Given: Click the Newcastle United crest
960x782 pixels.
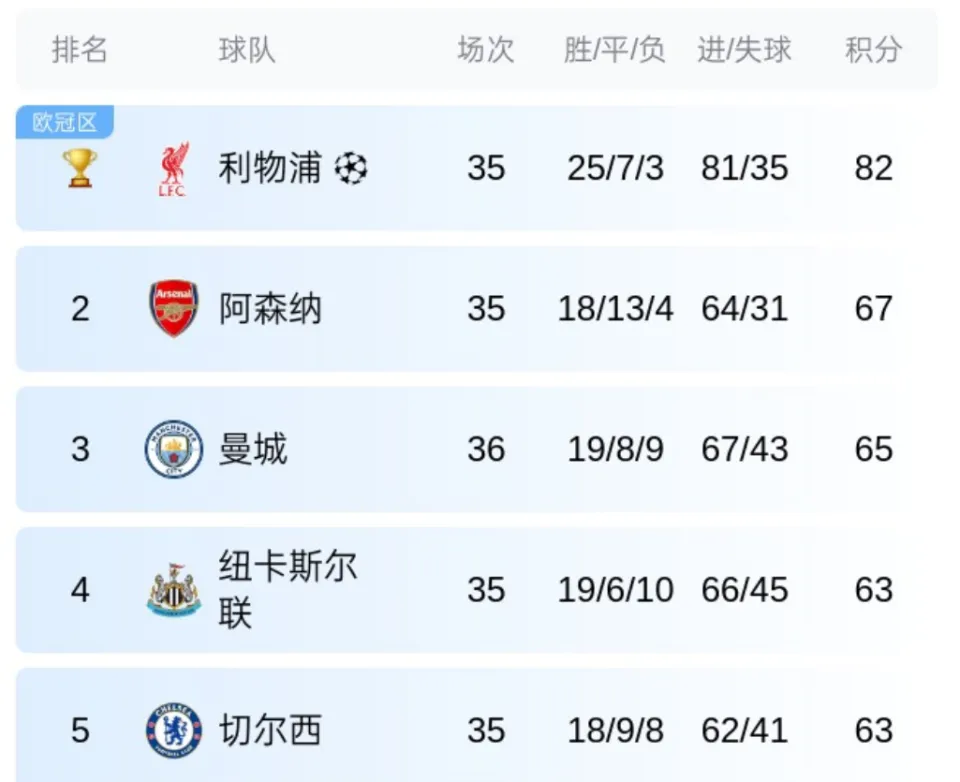Looking at the screenshot, I should click(174, 590).
